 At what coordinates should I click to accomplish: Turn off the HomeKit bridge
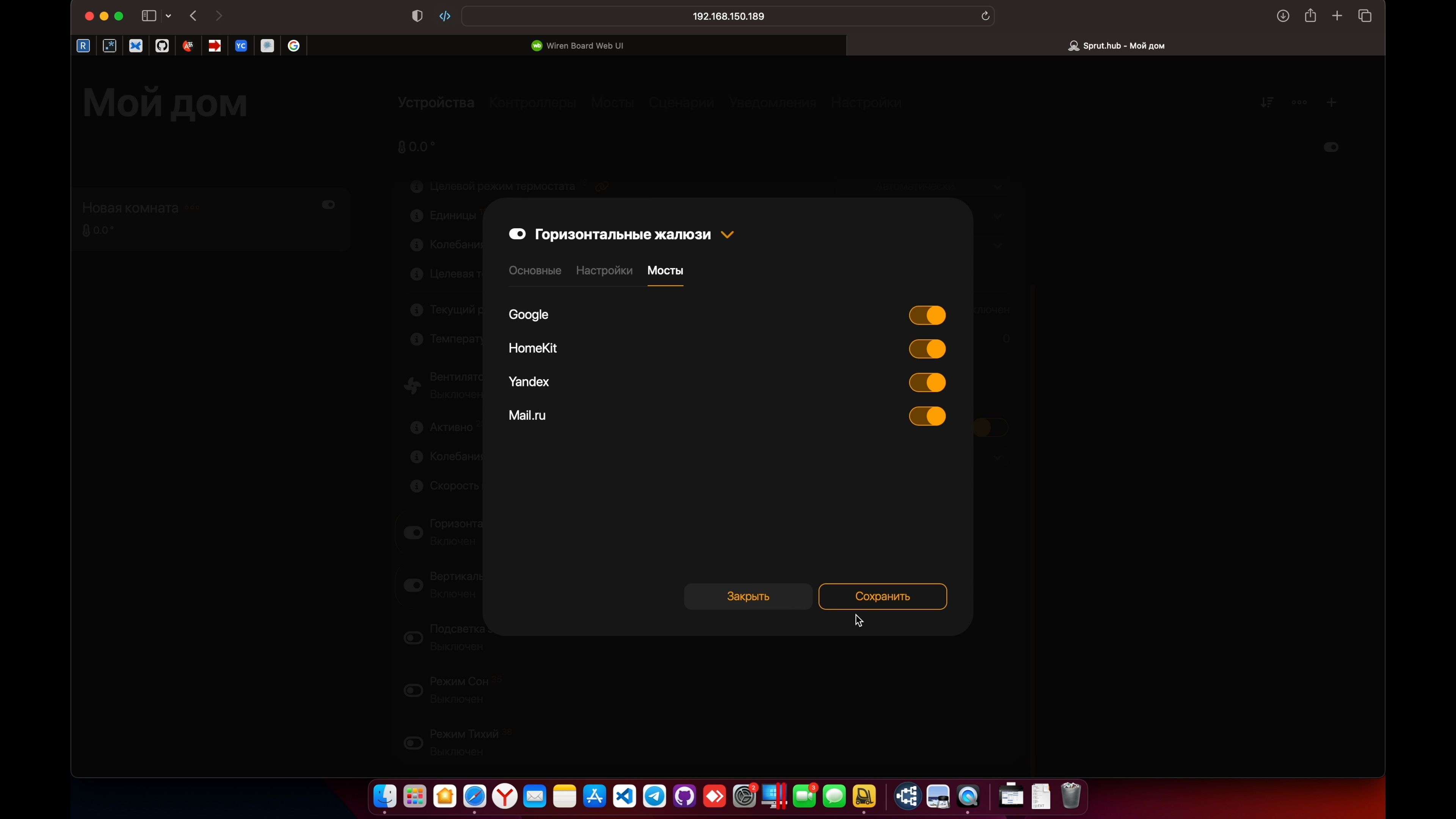tap(927, 349)
